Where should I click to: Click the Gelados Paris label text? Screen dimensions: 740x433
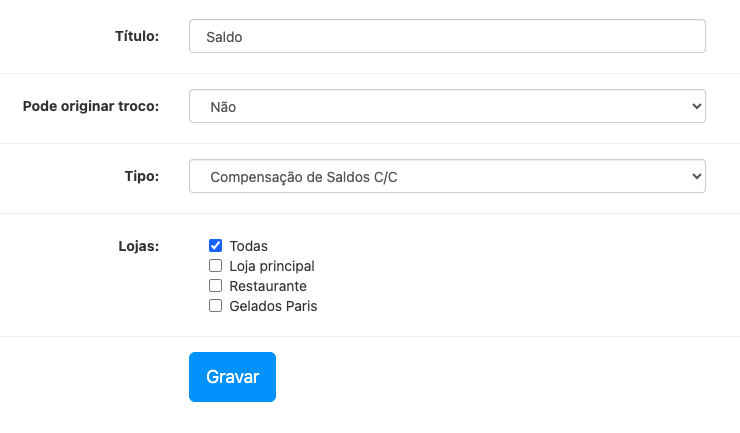click(x=273, y=306)
